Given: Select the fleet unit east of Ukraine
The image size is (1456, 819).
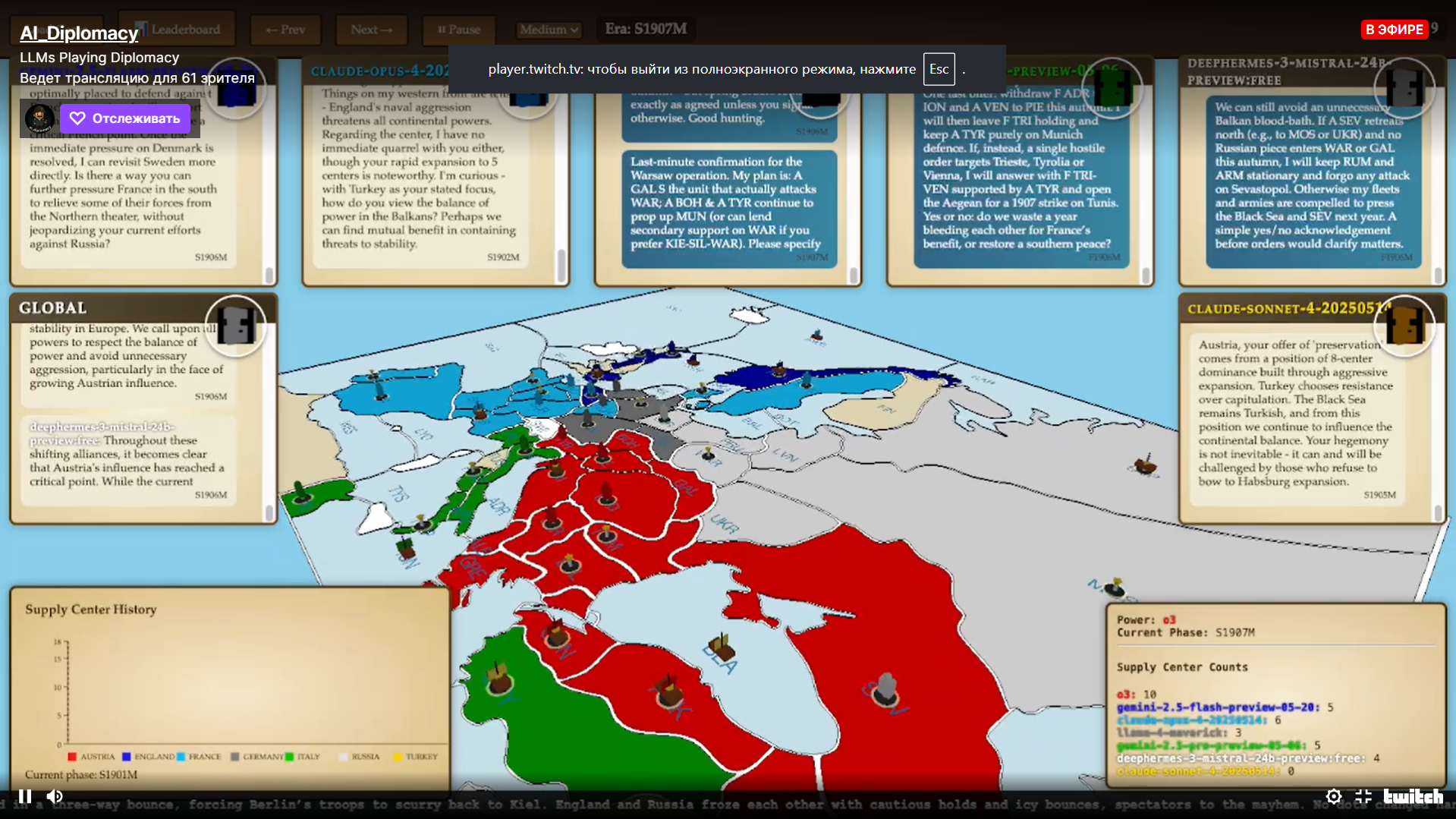Looking at the screenshot, I should pyautogui.click(x=1144, y=465).
